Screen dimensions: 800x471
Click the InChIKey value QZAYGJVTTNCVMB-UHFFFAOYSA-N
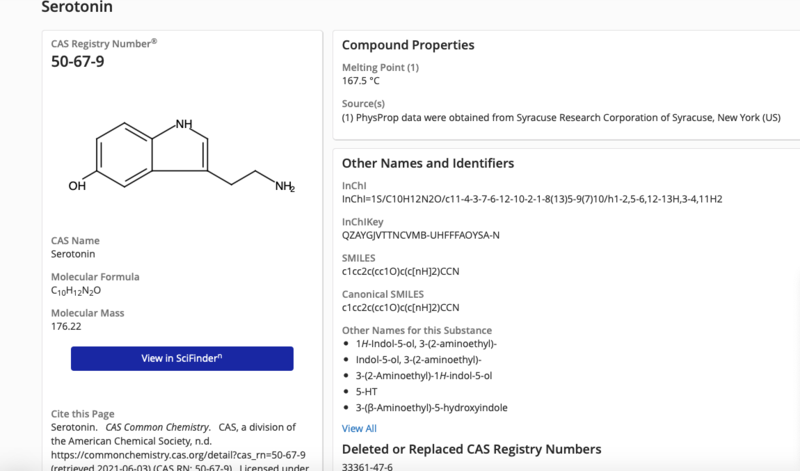(420, 235)
